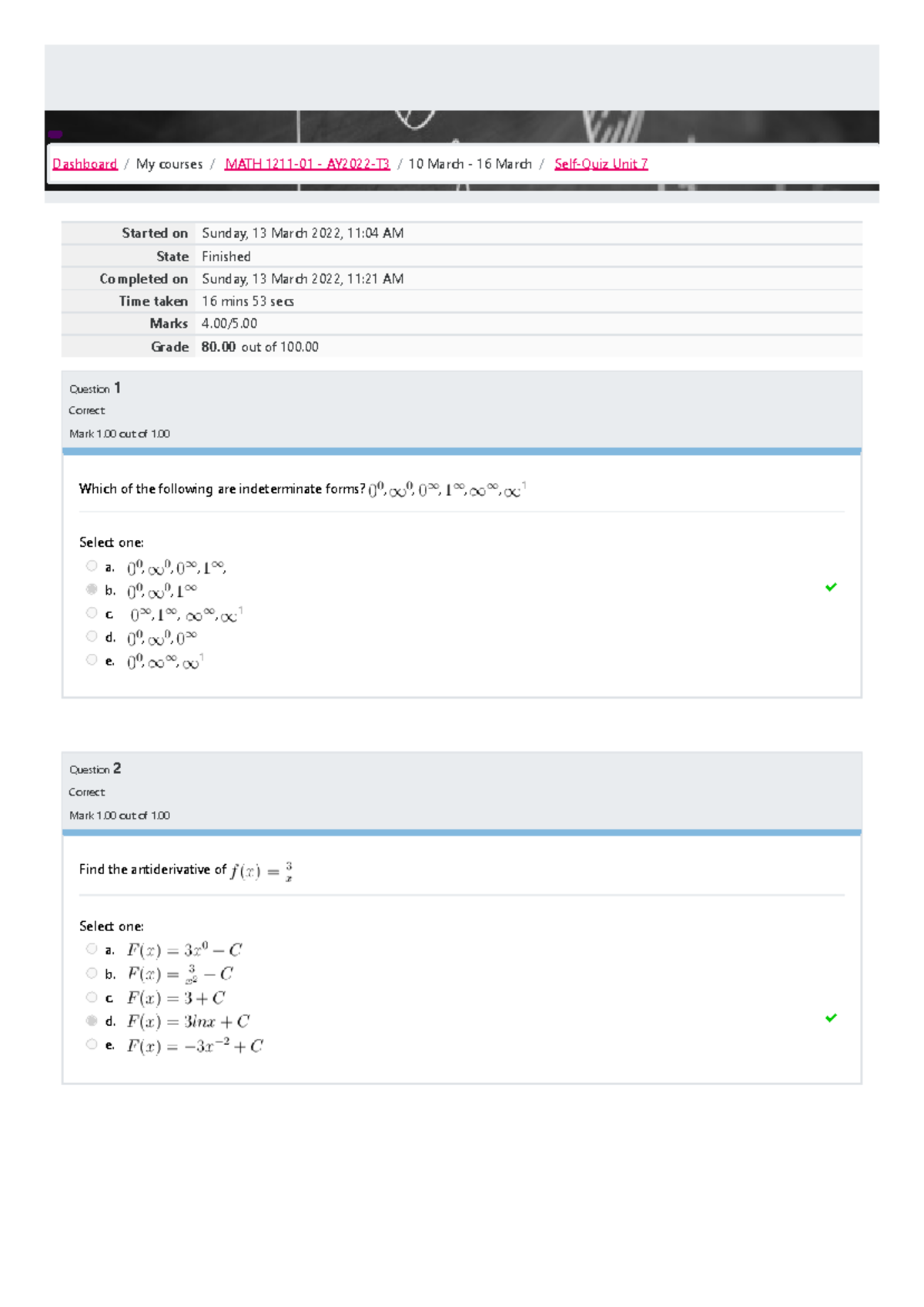Pick option d radio button in Question 1
Image resolution: width=924 pixels, height=1307 pixels.
point(92,636)
